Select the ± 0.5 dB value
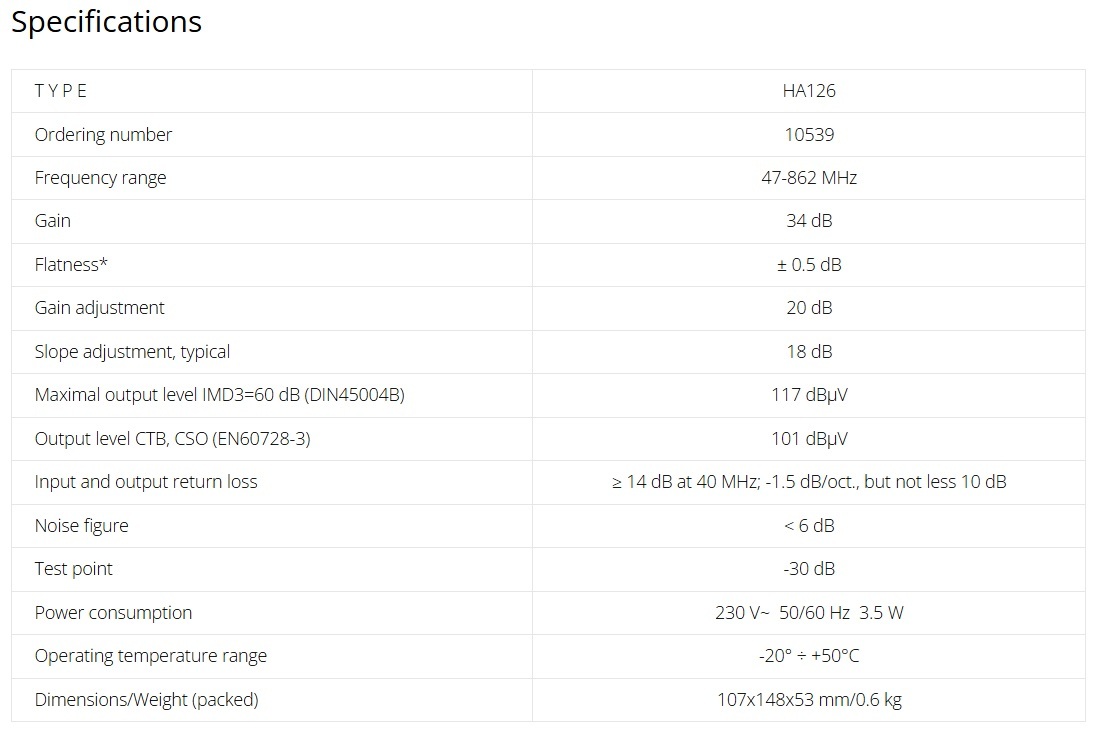Screen dimensions: 1101x736 pyautogui.click(x=809, y=265)
